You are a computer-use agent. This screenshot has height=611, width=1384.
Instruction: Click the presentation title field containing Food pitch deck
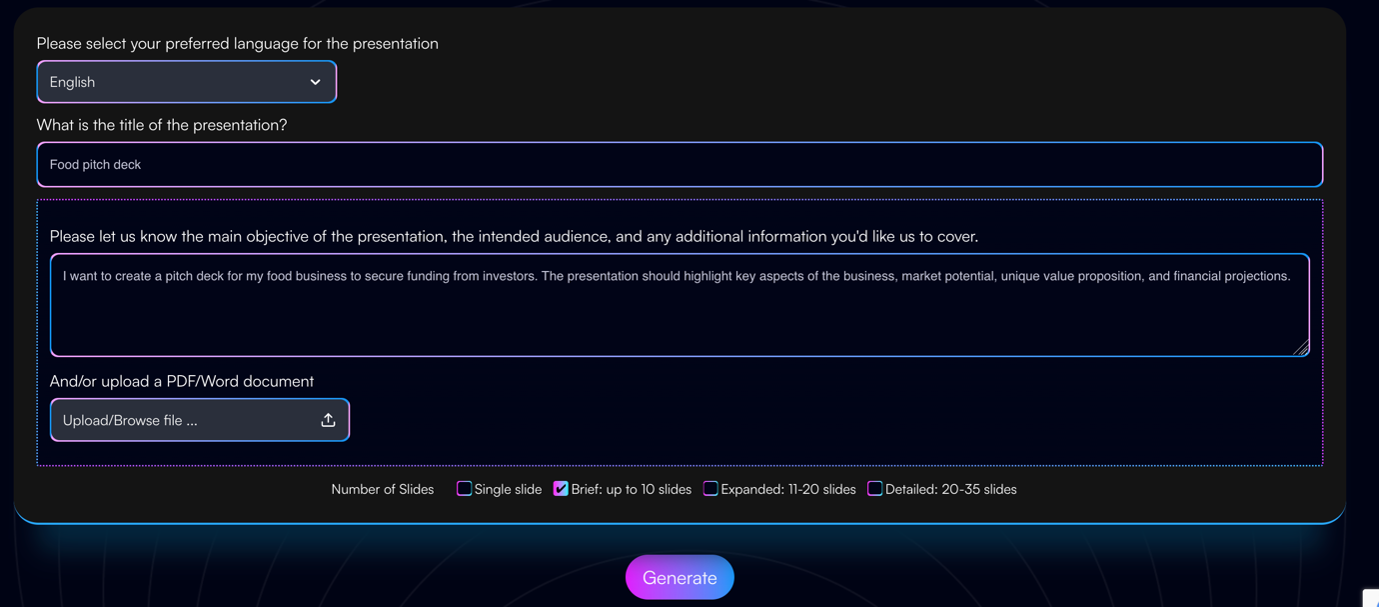click(x=680, y=164)
